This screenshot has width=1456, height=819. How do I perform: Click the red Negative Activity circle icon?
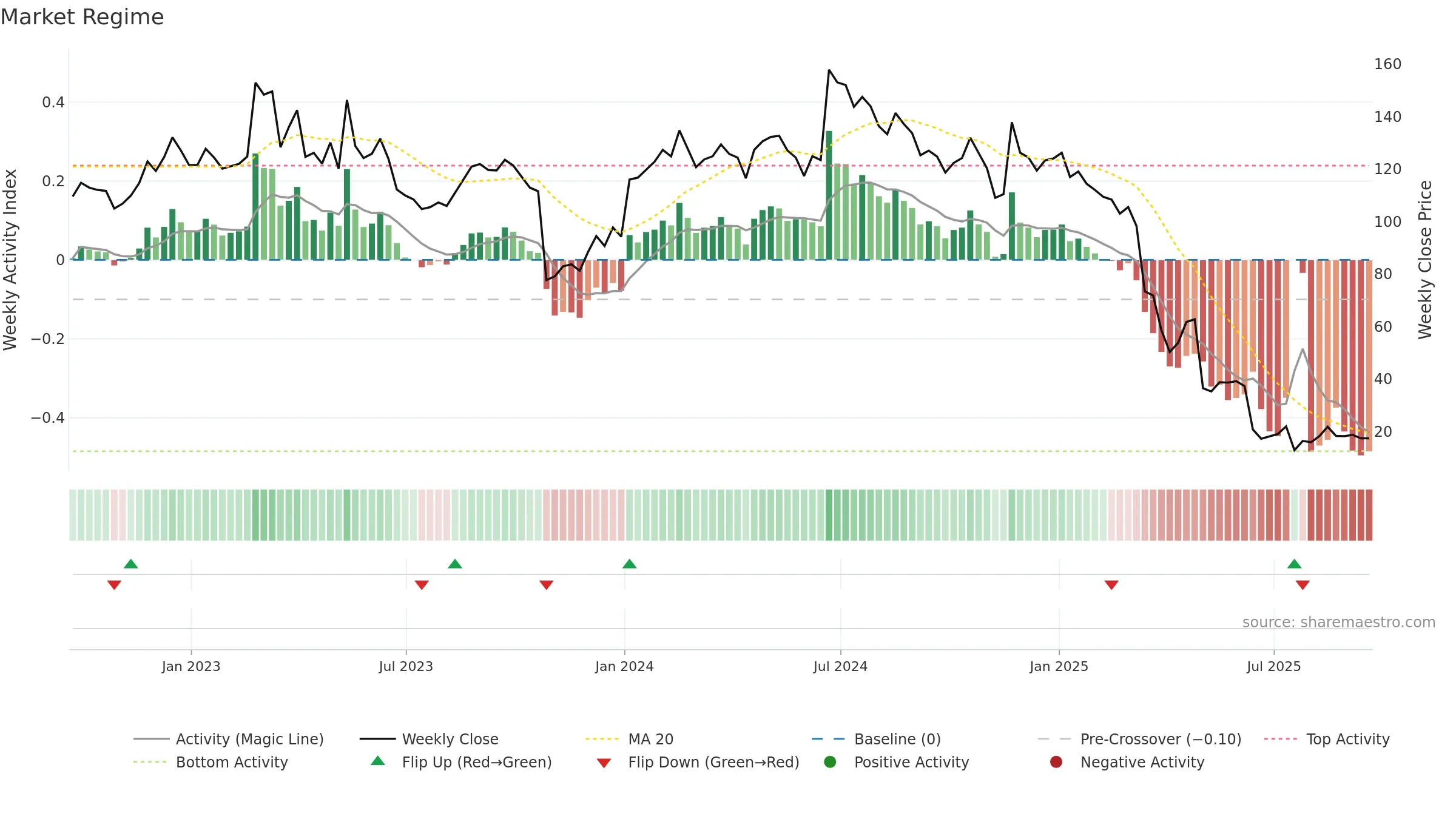(1056, 762)
